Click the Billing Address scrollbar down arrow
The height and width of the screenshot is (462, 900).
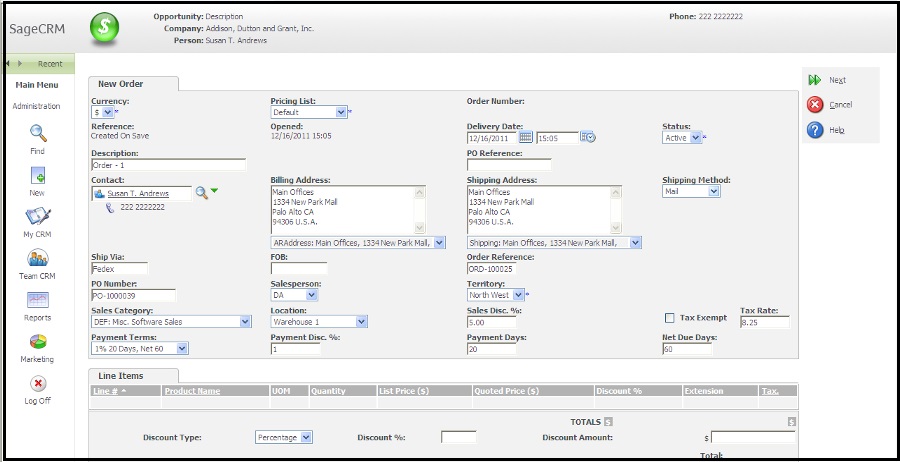tap(420, 228)
